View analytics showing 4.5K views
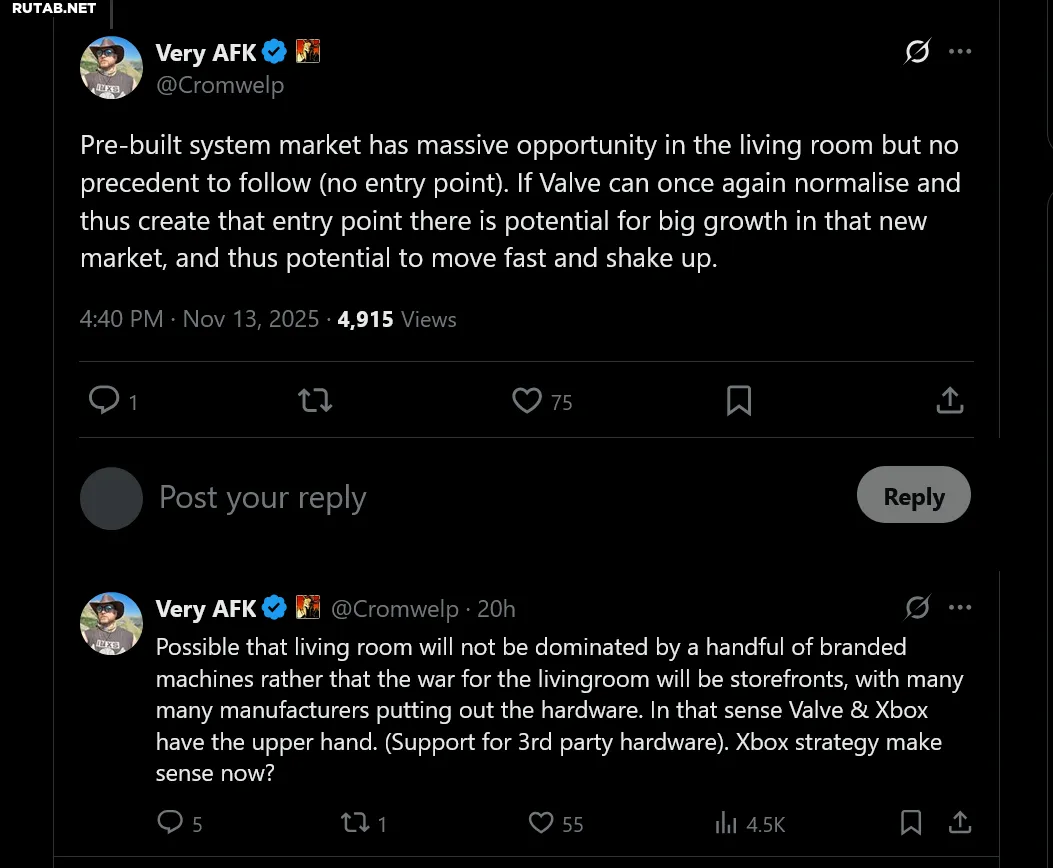This screenshot has width=1053, height=868. pos(726,823)
